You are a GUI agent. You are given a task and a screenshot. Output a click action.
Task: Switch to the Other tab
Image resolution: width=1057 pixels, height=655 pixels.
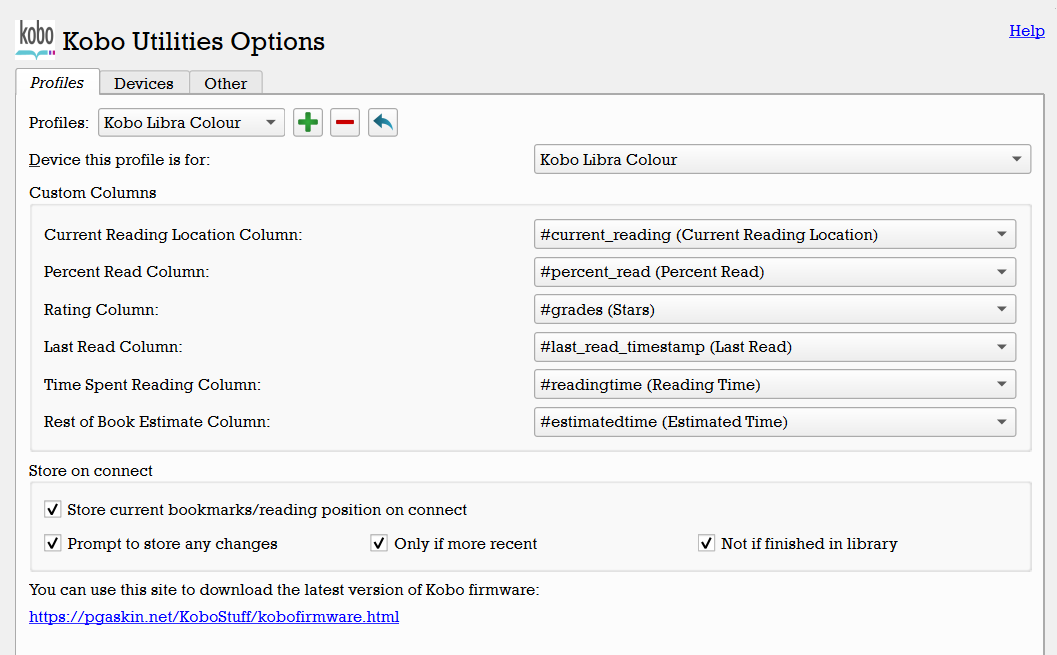pos(226,84)
